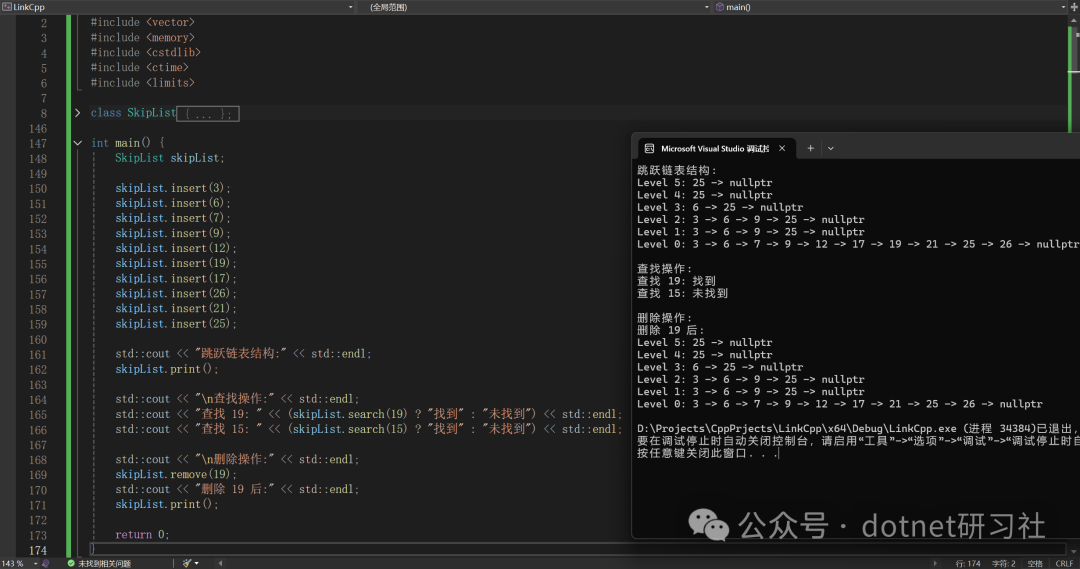Expand the collapsed SkipList class
Screen dimensions: 1080x569
pyautogui.click(x=77, y=113)
